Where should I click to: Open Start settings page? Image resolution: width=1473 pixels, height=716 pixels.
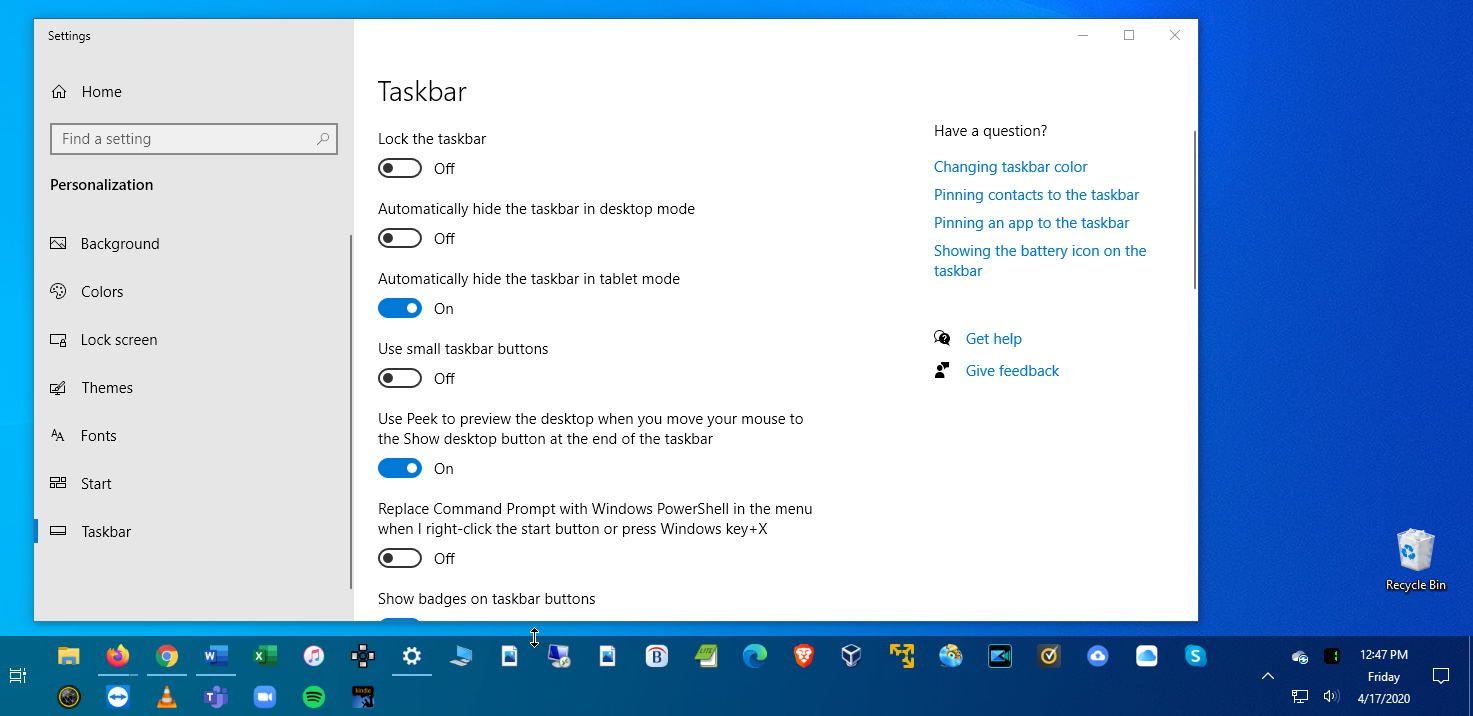(x=192, y=483)
